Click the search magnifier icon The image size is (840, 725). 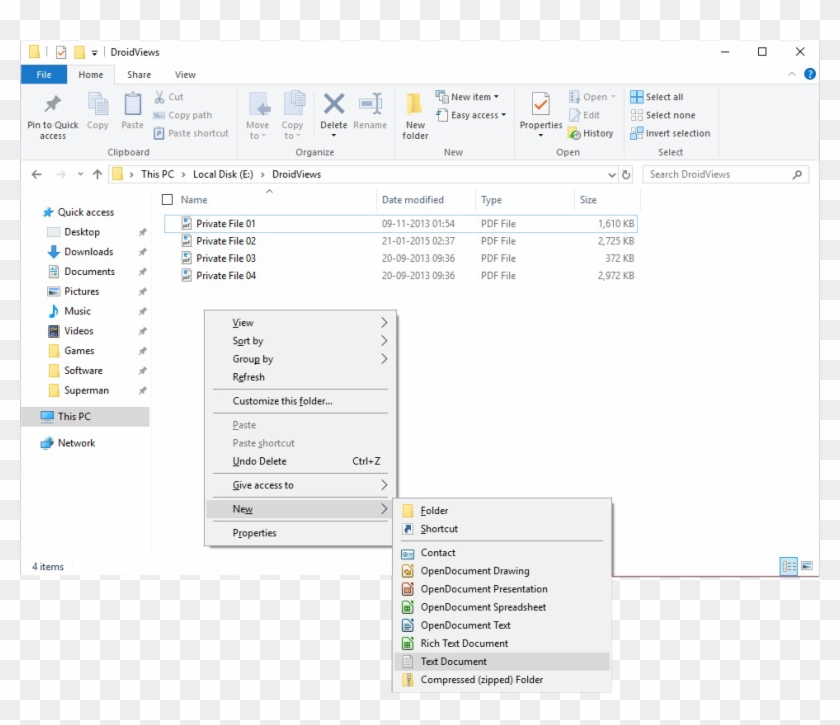click(x=797, y=175)
